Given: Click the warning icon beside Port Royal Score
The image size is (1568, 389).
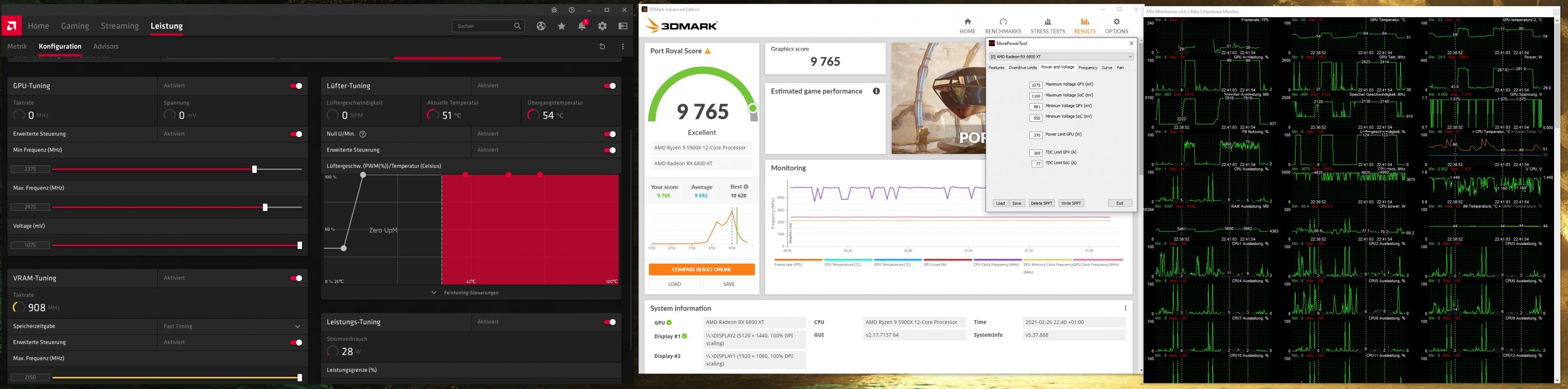Looking at the screenshot, I should click(x=708, y=51).
